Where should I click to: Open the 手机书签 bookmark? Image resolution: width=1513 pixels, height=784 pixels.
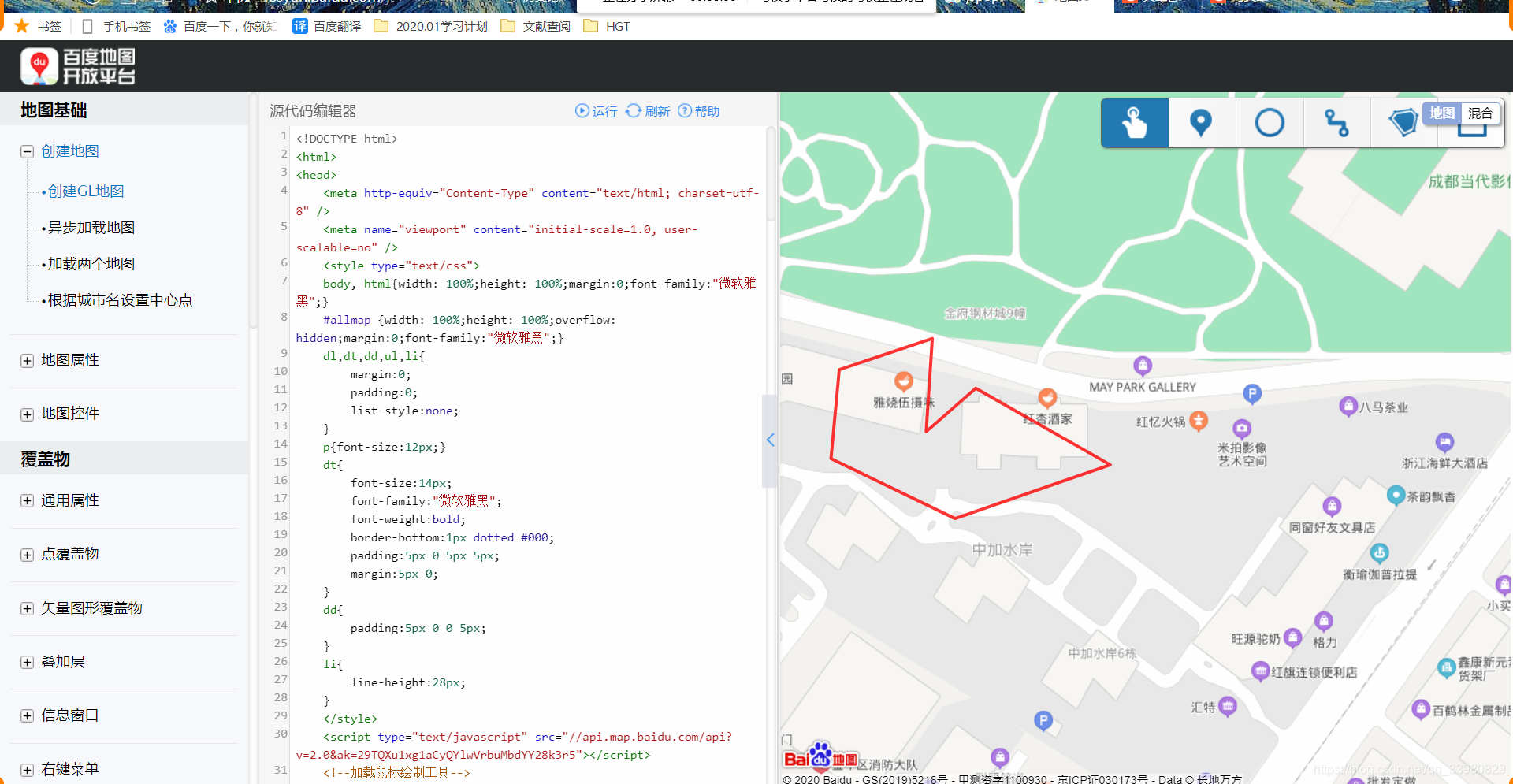[x=116, y=26]
